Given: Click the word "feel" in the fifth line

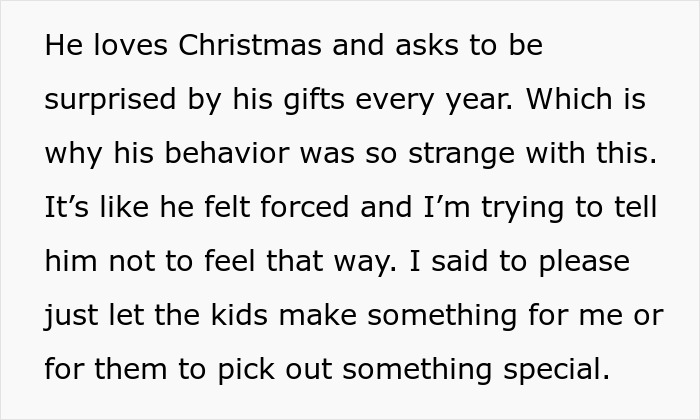Looking at the screenshot, I should (229, 261).
